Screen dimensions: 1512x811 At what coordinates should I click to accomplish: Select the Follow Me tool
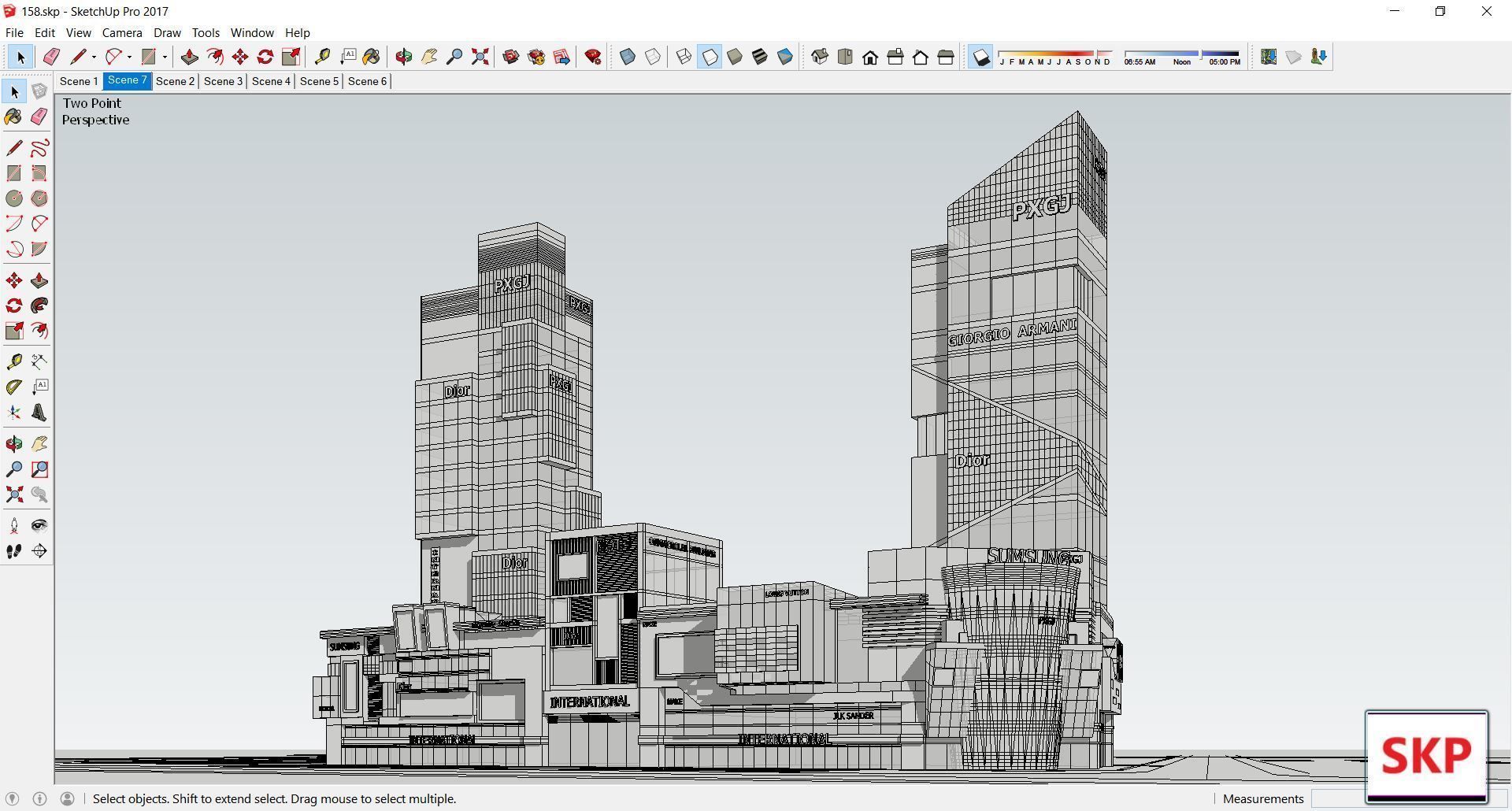click(x=39, y=306)
